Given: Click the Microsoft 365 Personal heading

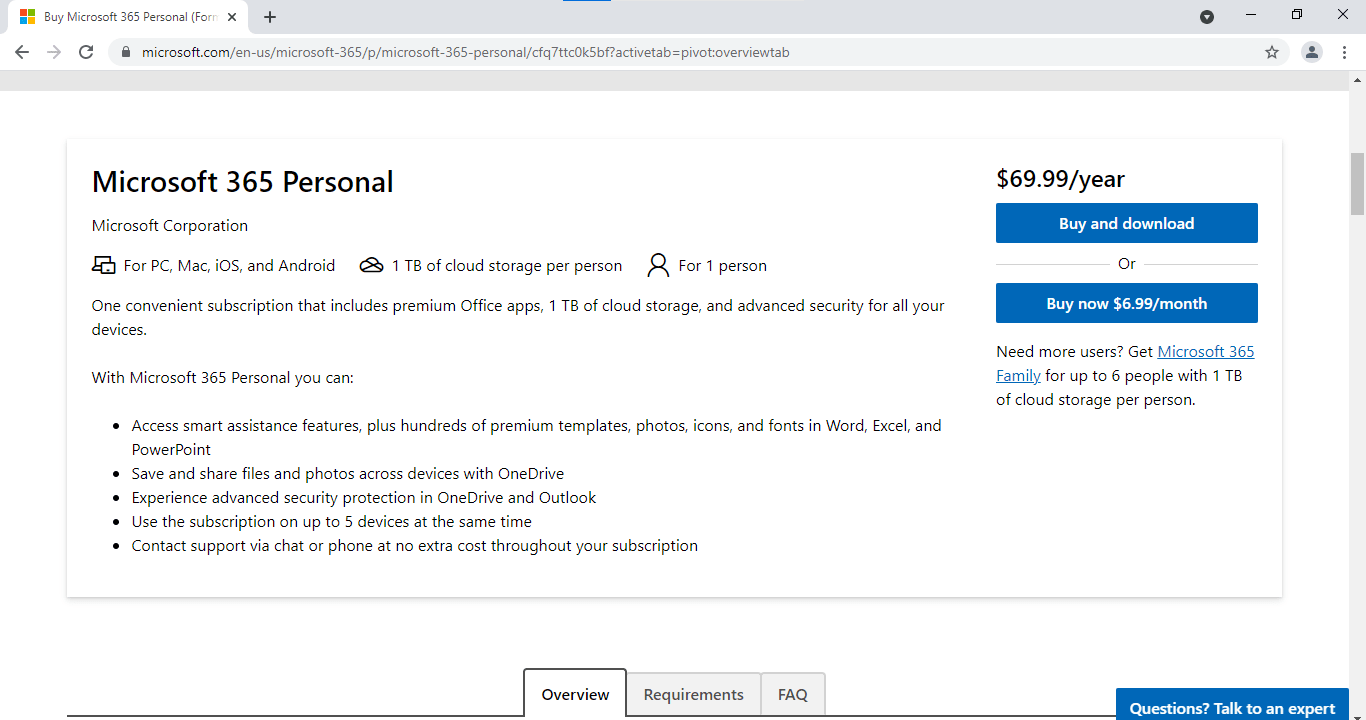Looking at the screenshot, I should [242, 181].
